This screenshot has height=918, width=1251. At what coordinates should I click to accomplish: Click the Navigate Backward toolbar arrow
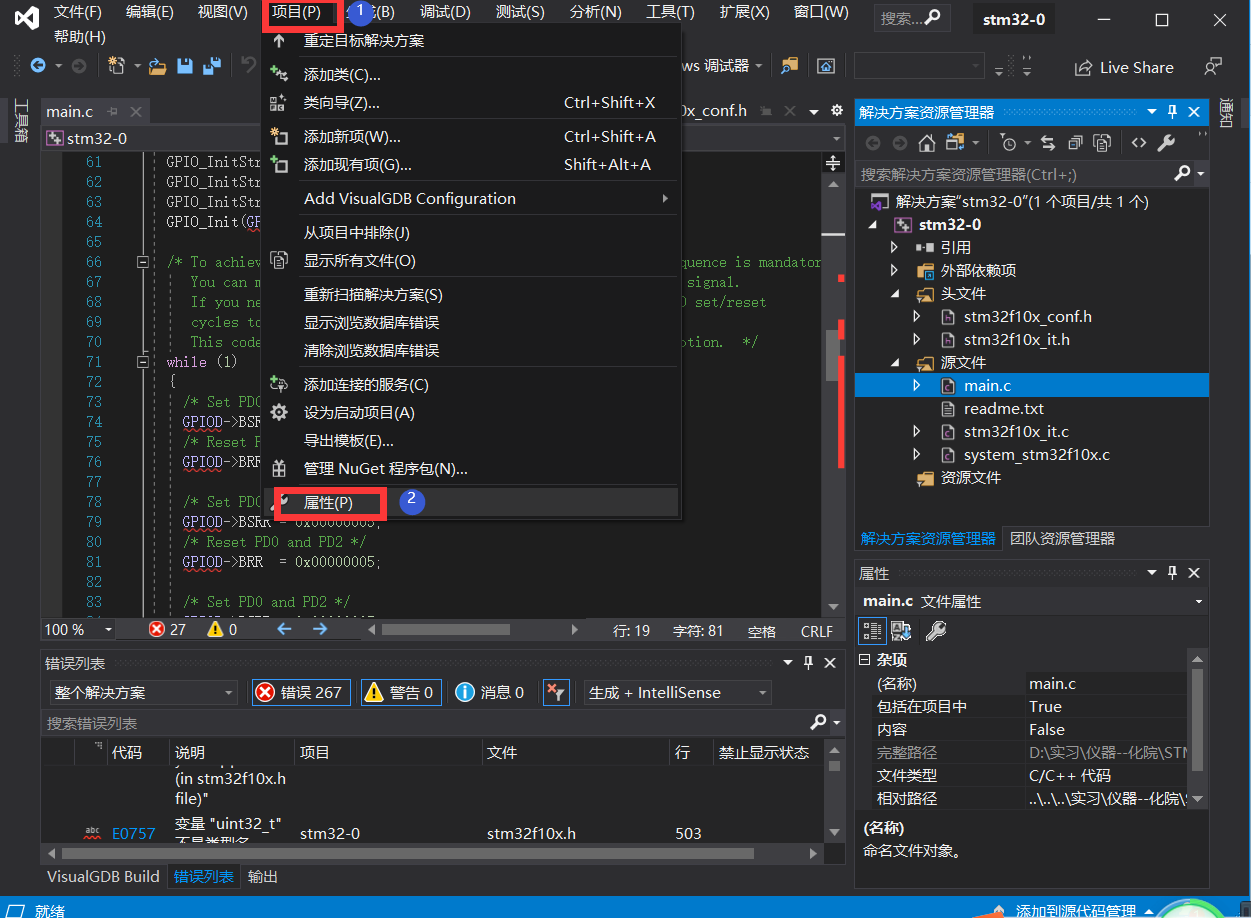(x=38, y=66)
